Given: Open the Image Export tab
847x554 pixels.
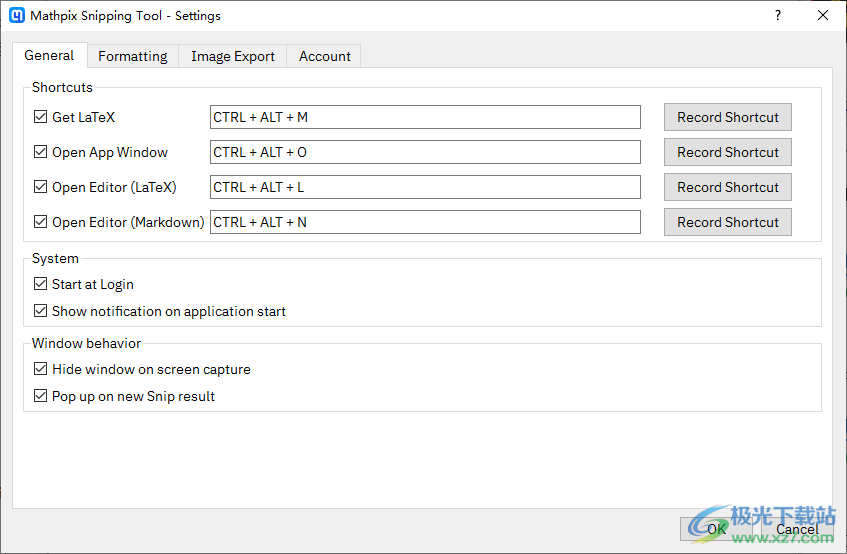Looking at the screenshot, I should (233, 56).
